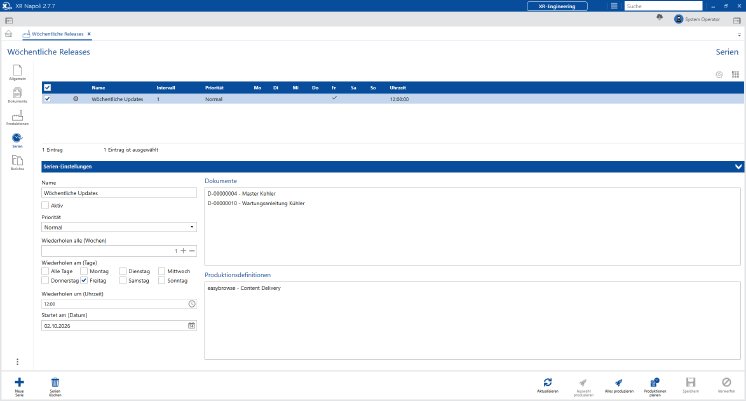Open the Priorität dropdown showing Normal

pos(119,227)
